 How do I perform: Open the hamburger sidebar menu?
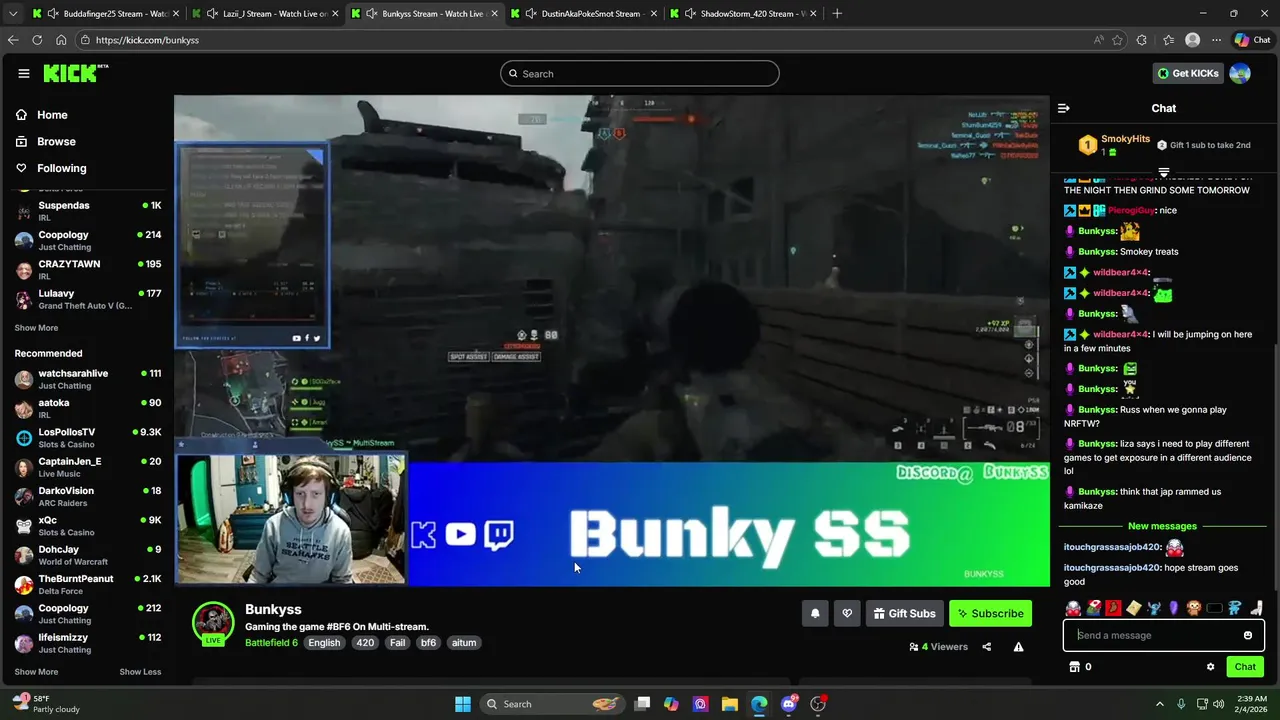coord(24,73)
